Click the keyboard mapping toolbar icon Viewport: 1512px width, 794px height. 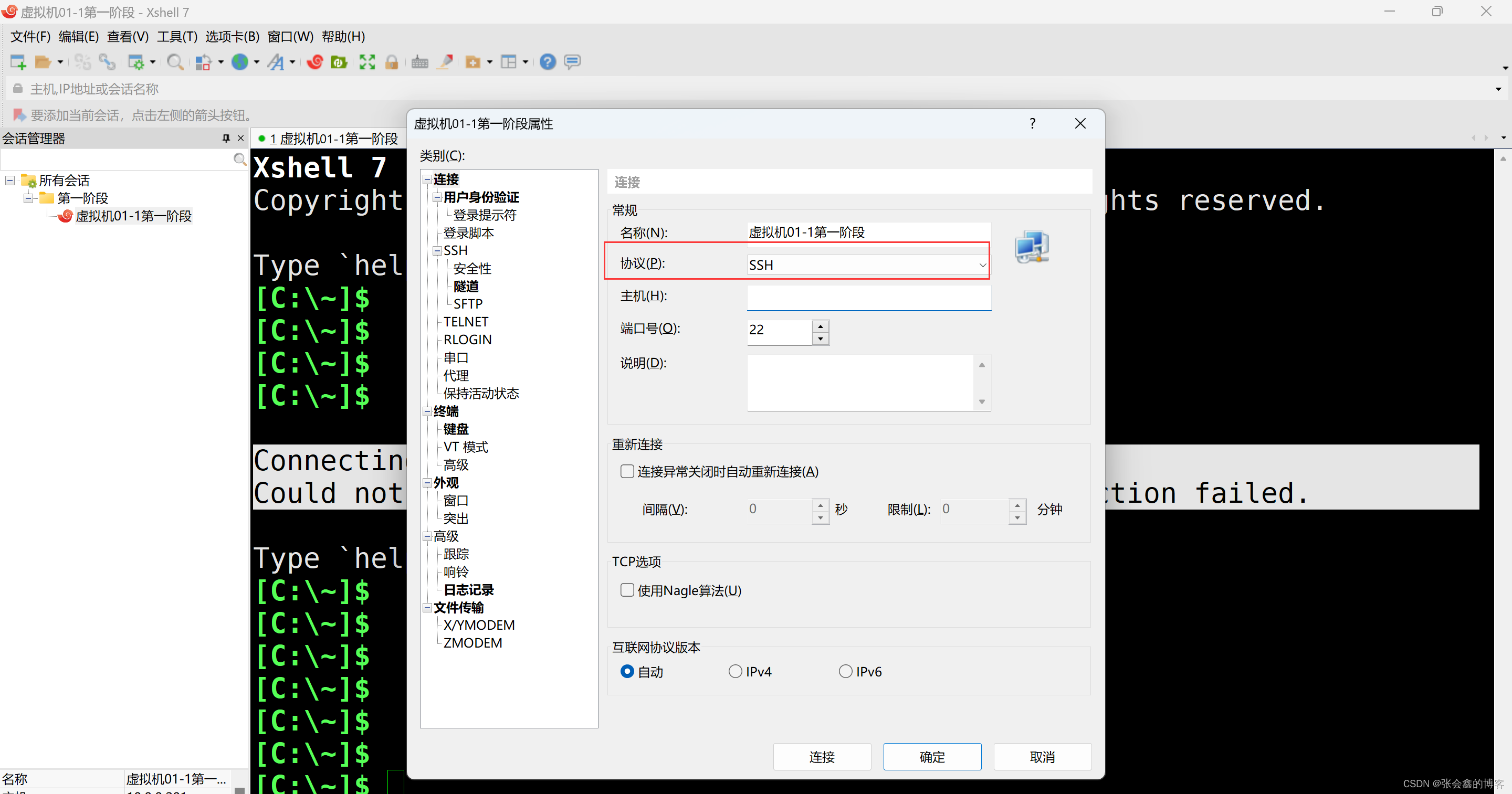click(x=419, y=61)
